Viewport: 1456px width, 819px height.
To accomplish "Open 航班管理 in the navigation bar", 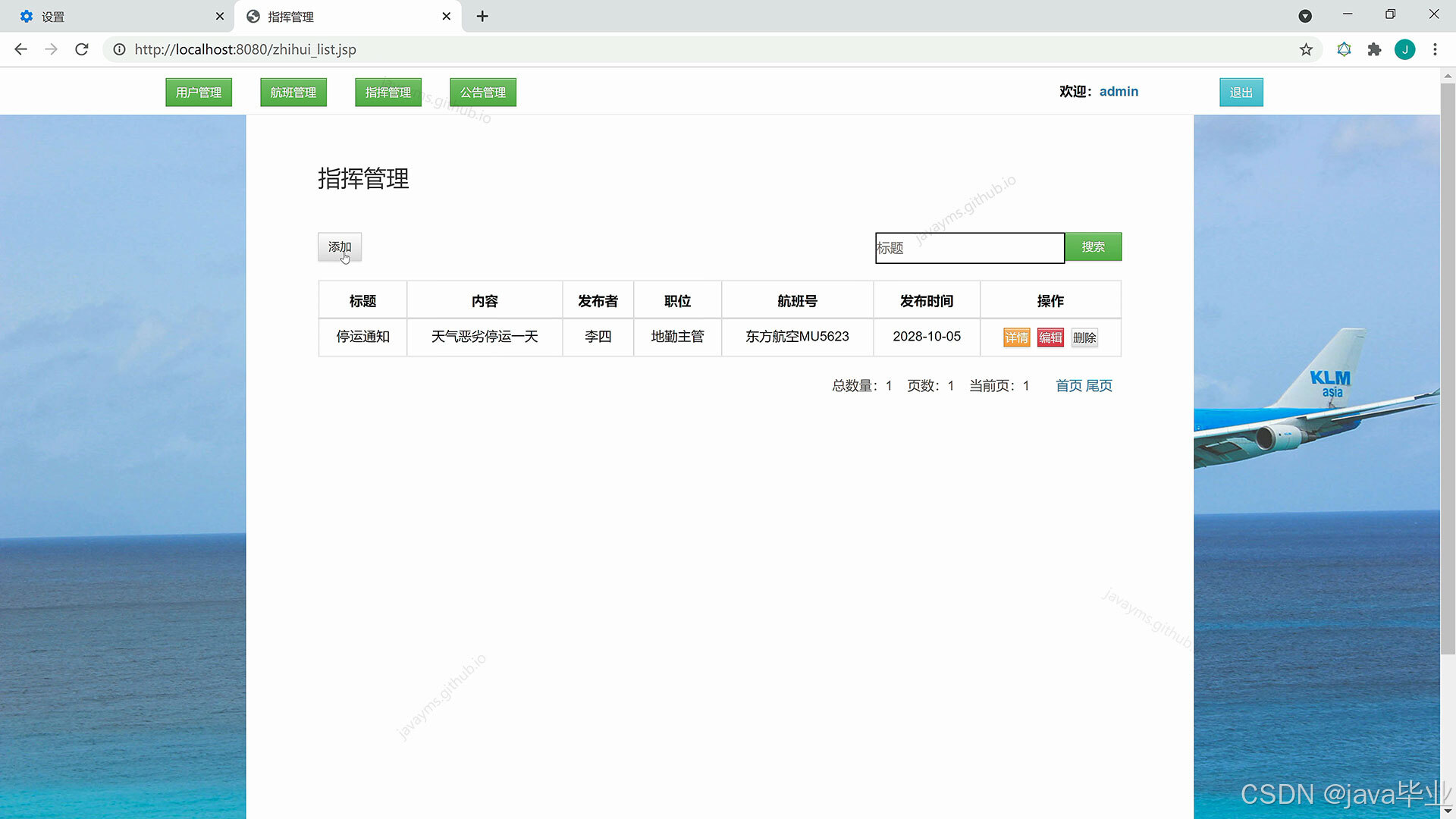I will [293, 93].
